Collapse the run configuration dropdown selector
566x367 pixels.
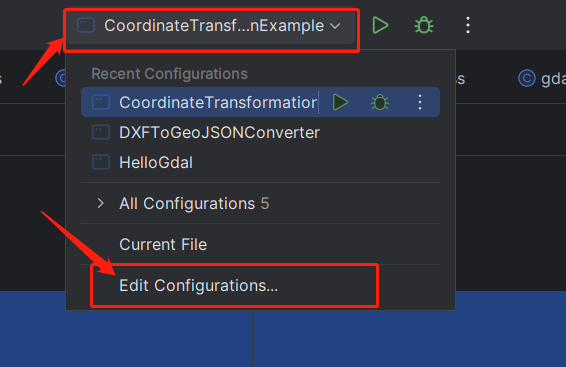coord(211,26)
